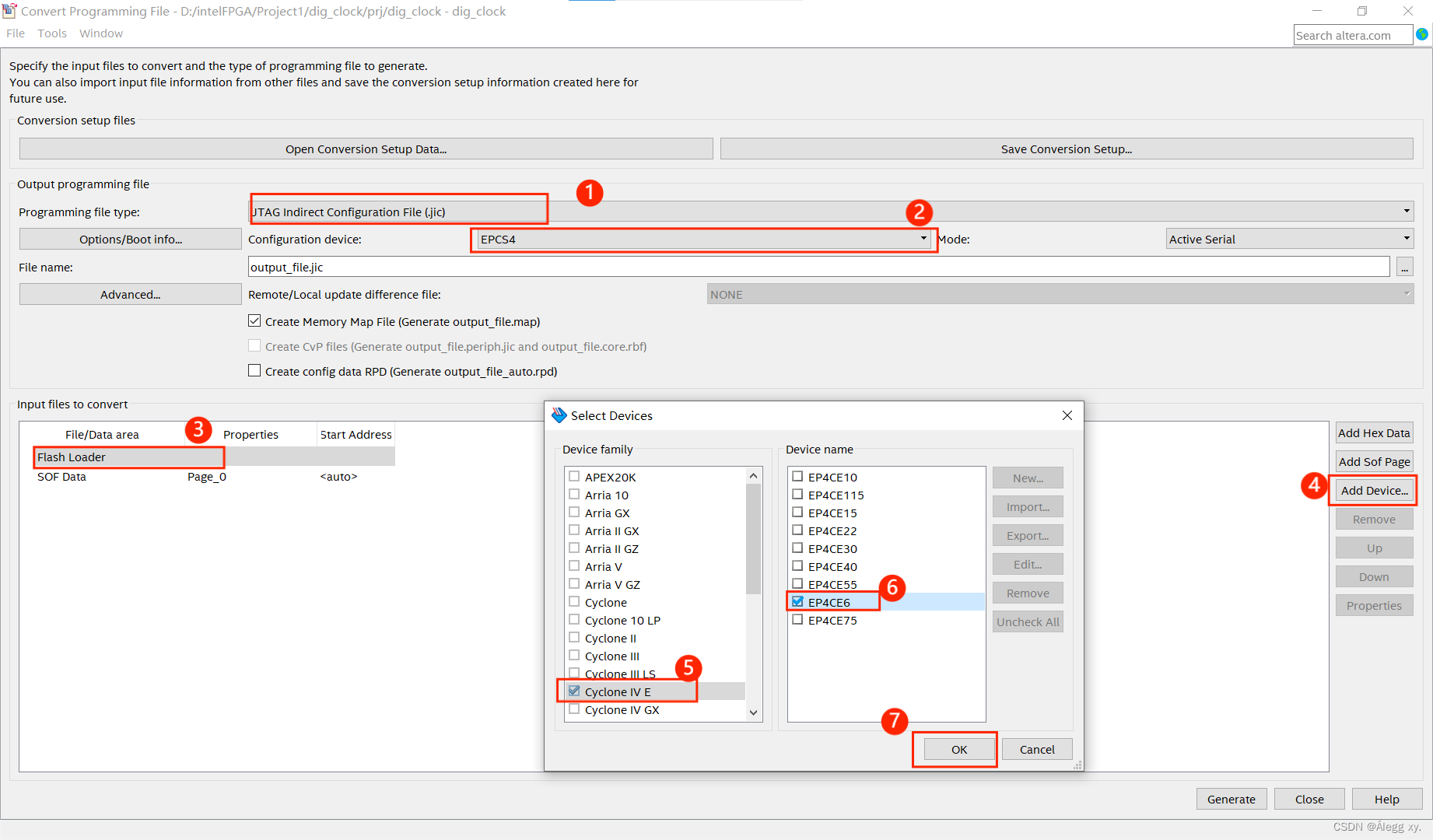Click the Generate button
The height and width of the screenshot is (840, 1433).
point(1232,799)
